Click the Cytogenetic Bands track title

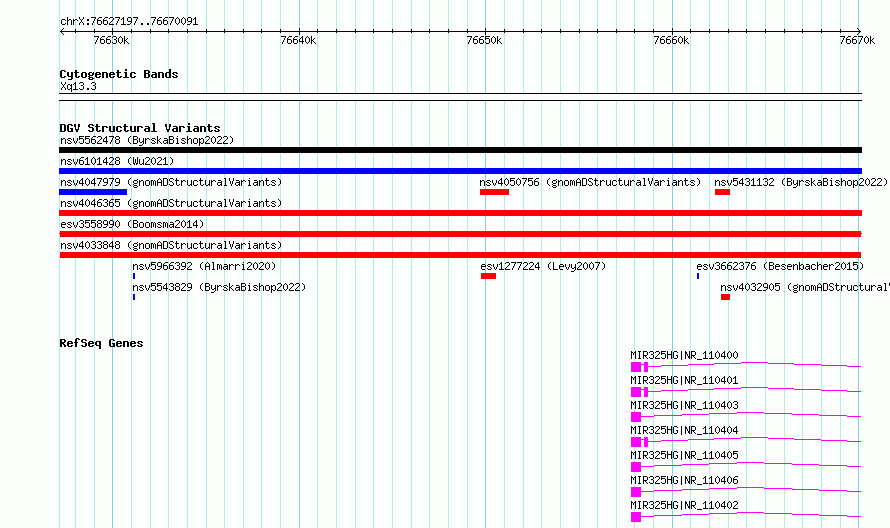pyautogui.click(x=119, y=74)
